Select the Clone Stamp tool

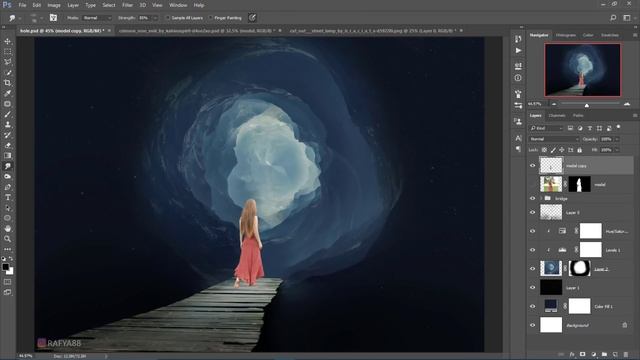tap(7, 124)
